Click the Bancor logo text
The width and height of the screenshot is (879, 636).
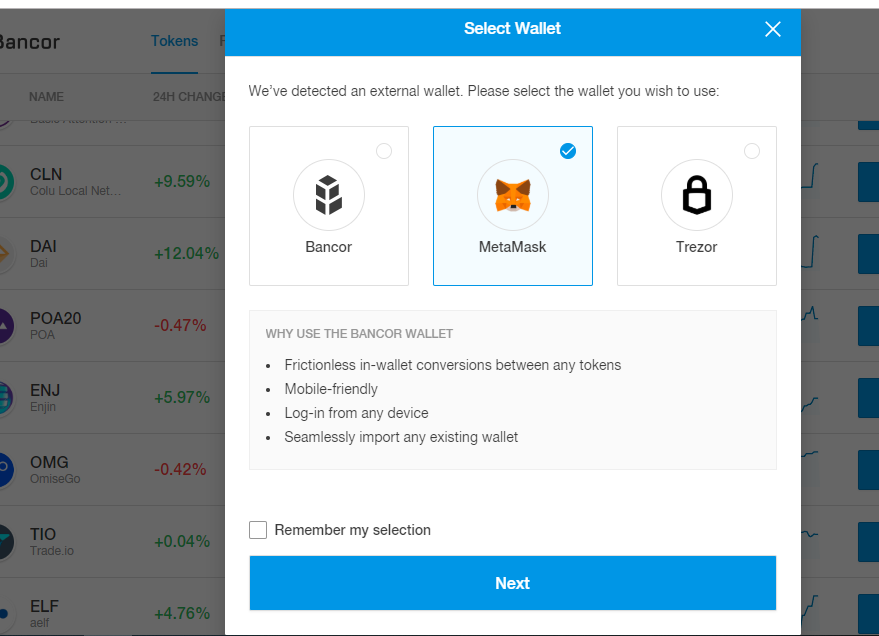[x=29, y=42]
